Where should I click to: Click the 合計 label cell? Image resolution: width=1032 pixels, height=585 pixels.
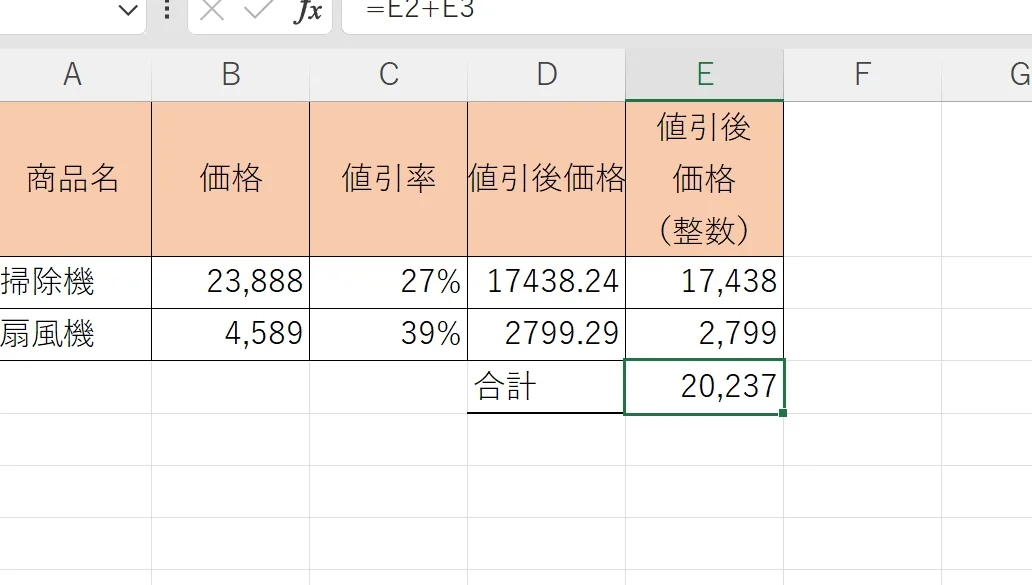(x=546, y=387)
